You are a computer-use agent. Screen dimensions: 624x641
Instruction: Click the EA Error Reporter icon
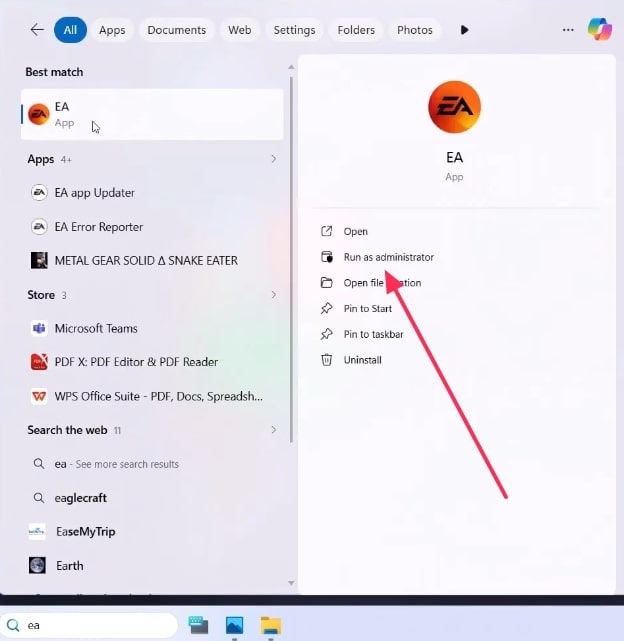pyautogui.click(x=39, y=226)
